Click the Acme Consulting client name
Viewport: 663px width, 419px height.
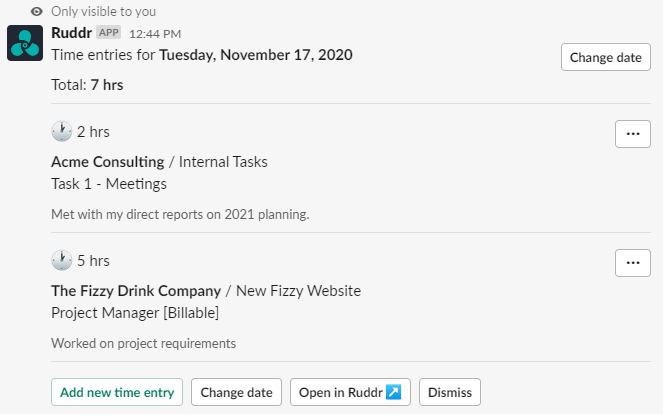tap(107, 161)
